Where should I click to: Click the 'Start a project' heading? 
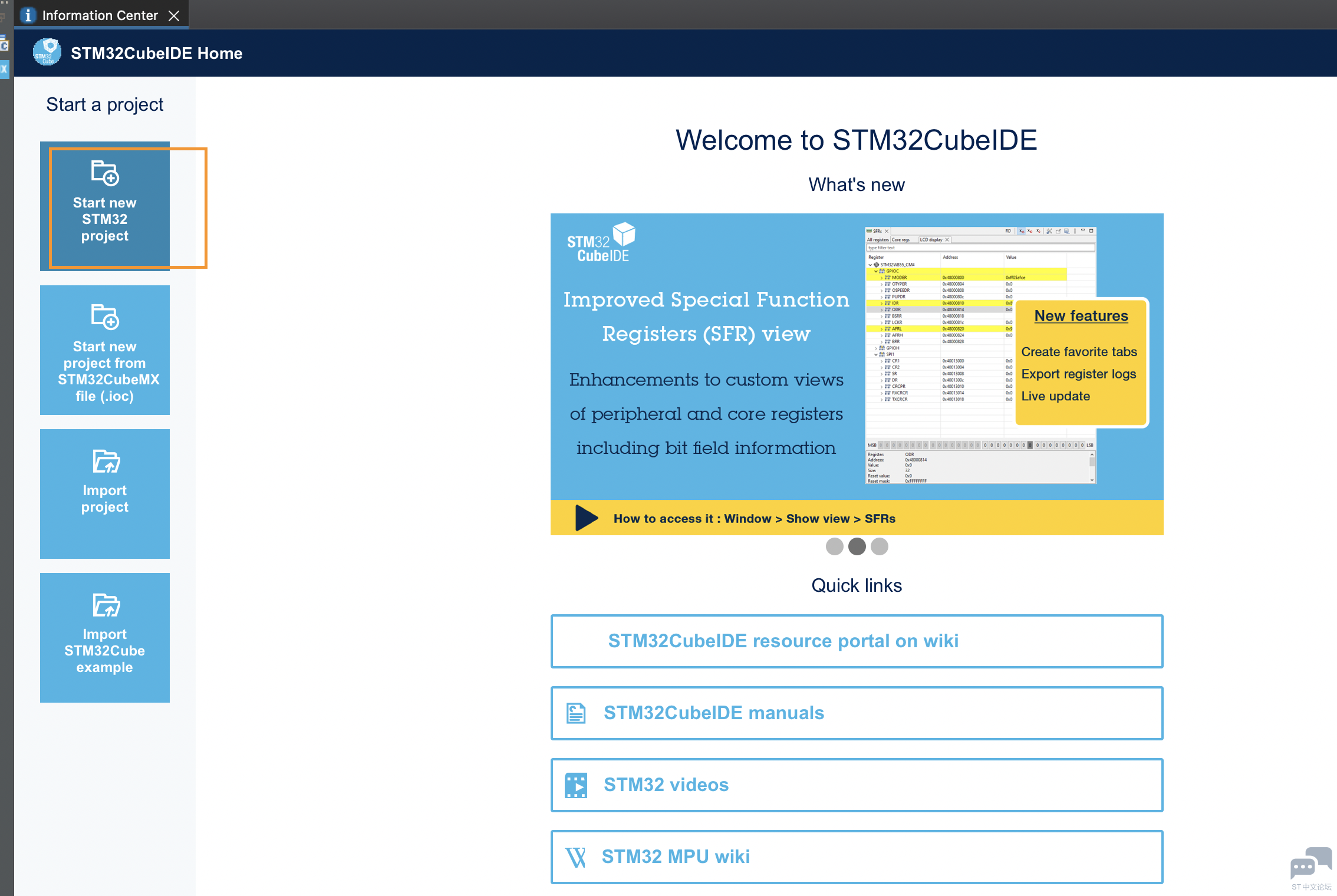click(x=105, y=105)
